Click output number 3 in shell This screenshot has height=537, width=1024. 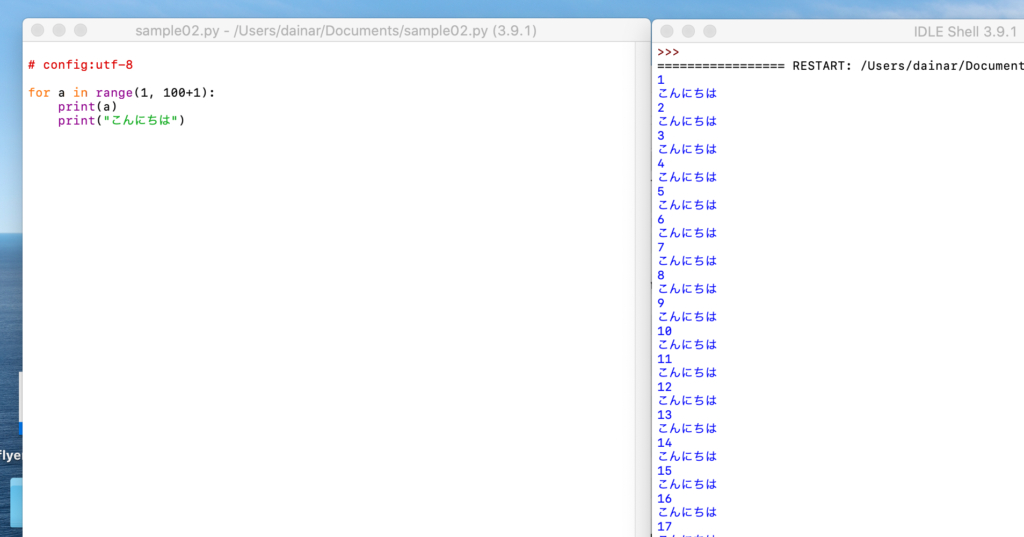click(x=661, y=136)
